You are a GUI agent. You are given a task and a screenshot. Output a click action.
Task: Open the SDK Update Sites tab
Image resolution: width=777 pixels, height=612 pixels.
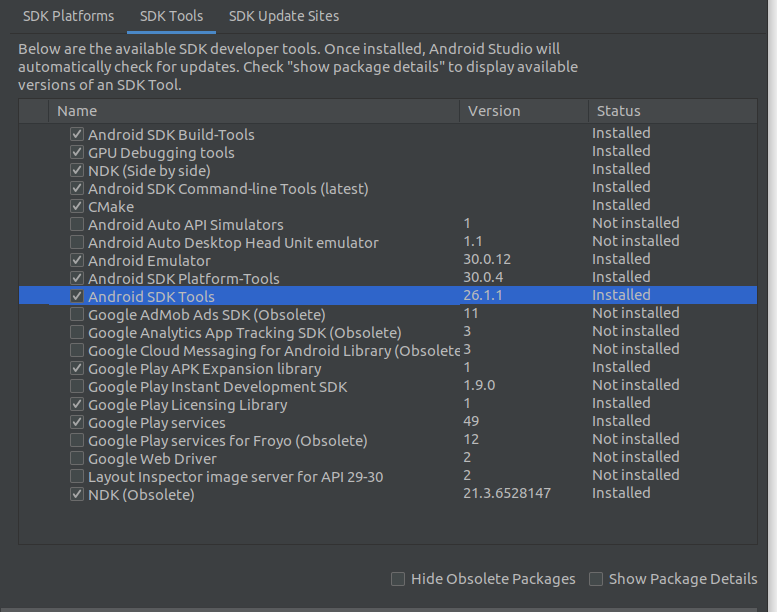(x=284, y=16)
